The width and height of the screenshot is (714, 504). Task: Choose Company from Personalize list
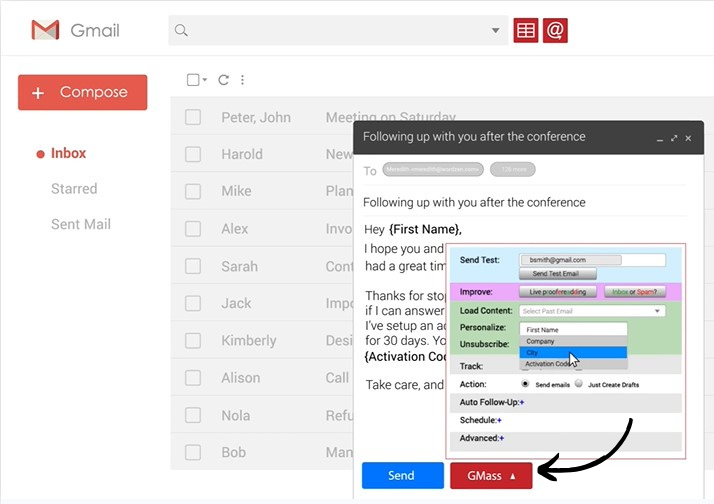[573, 341]
